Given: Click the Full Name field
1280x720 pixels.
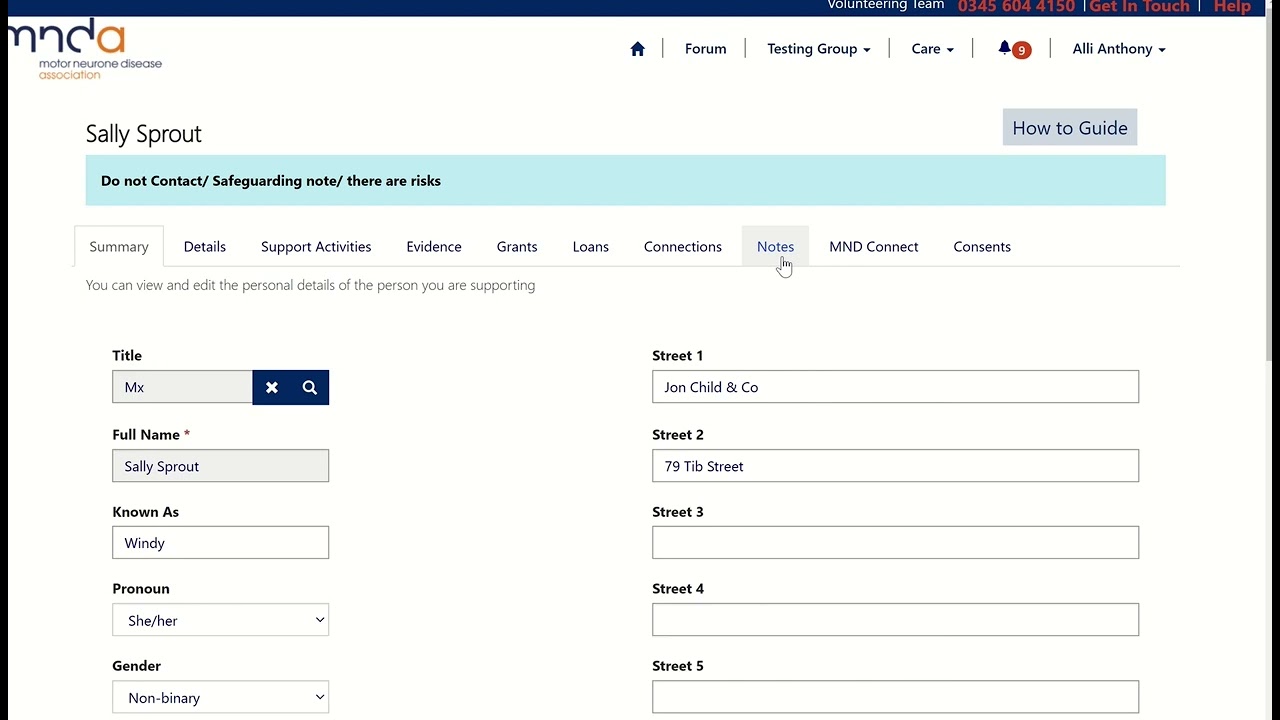Looking at the screenshot, I should coord(220,466).
